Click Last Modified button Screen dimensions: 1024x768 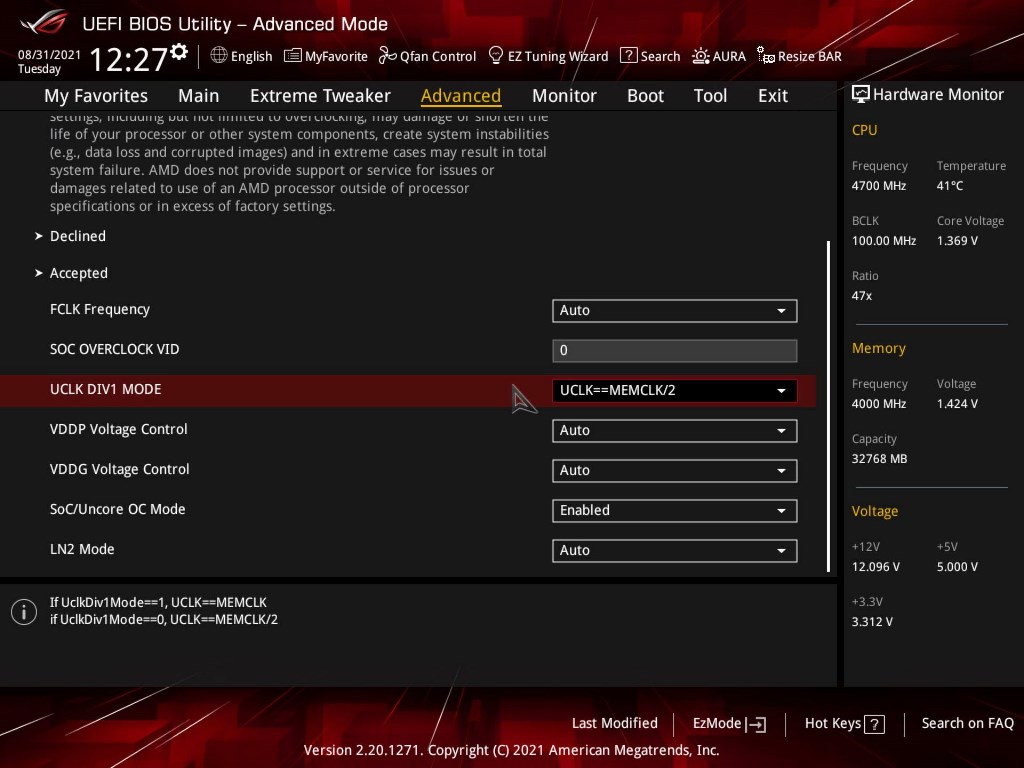point(615,724)
